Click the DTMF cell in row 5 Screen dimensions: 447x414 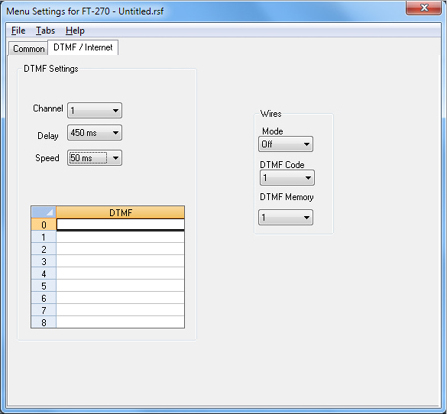coord(120,286)
